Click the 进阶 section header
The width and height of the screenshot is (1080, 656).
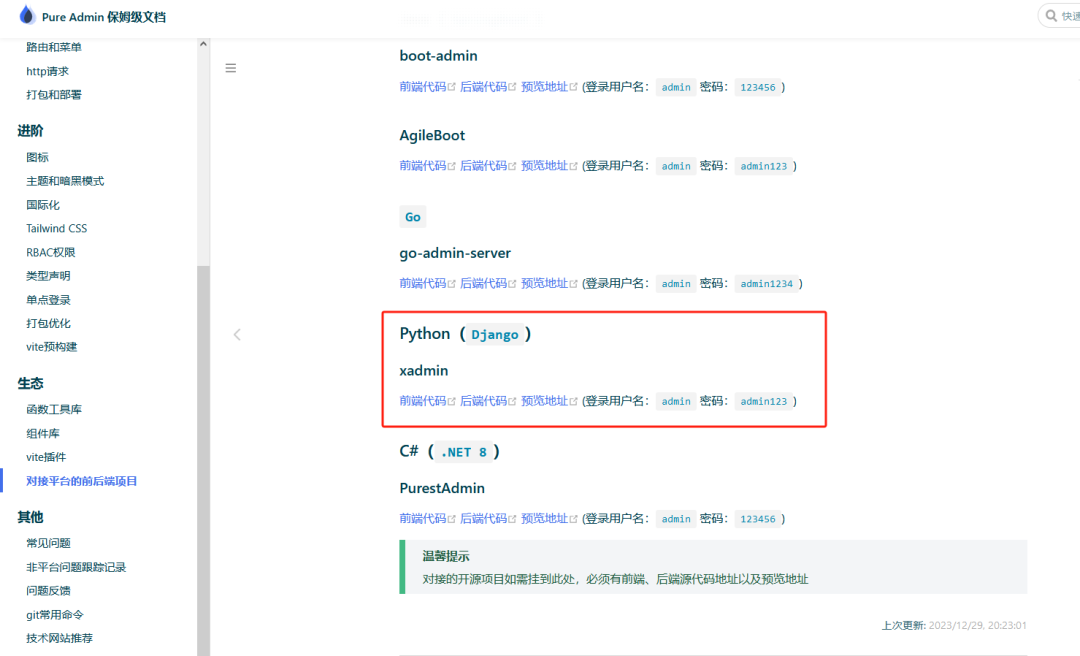coord(30,130)
